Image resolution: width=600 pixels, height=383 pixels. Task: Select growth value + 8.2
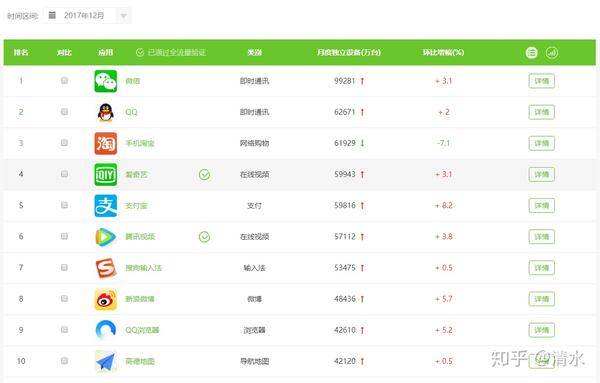(x=444, y=205)
